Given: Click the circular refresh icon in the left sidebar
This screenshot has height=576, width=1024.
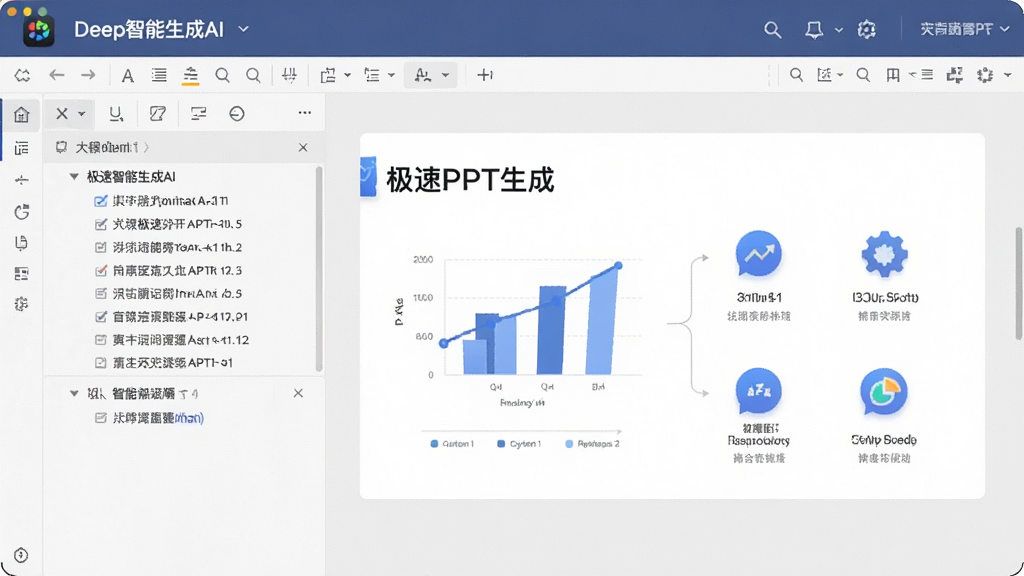Looking at the screenshot, I should (x=22, y=212).
